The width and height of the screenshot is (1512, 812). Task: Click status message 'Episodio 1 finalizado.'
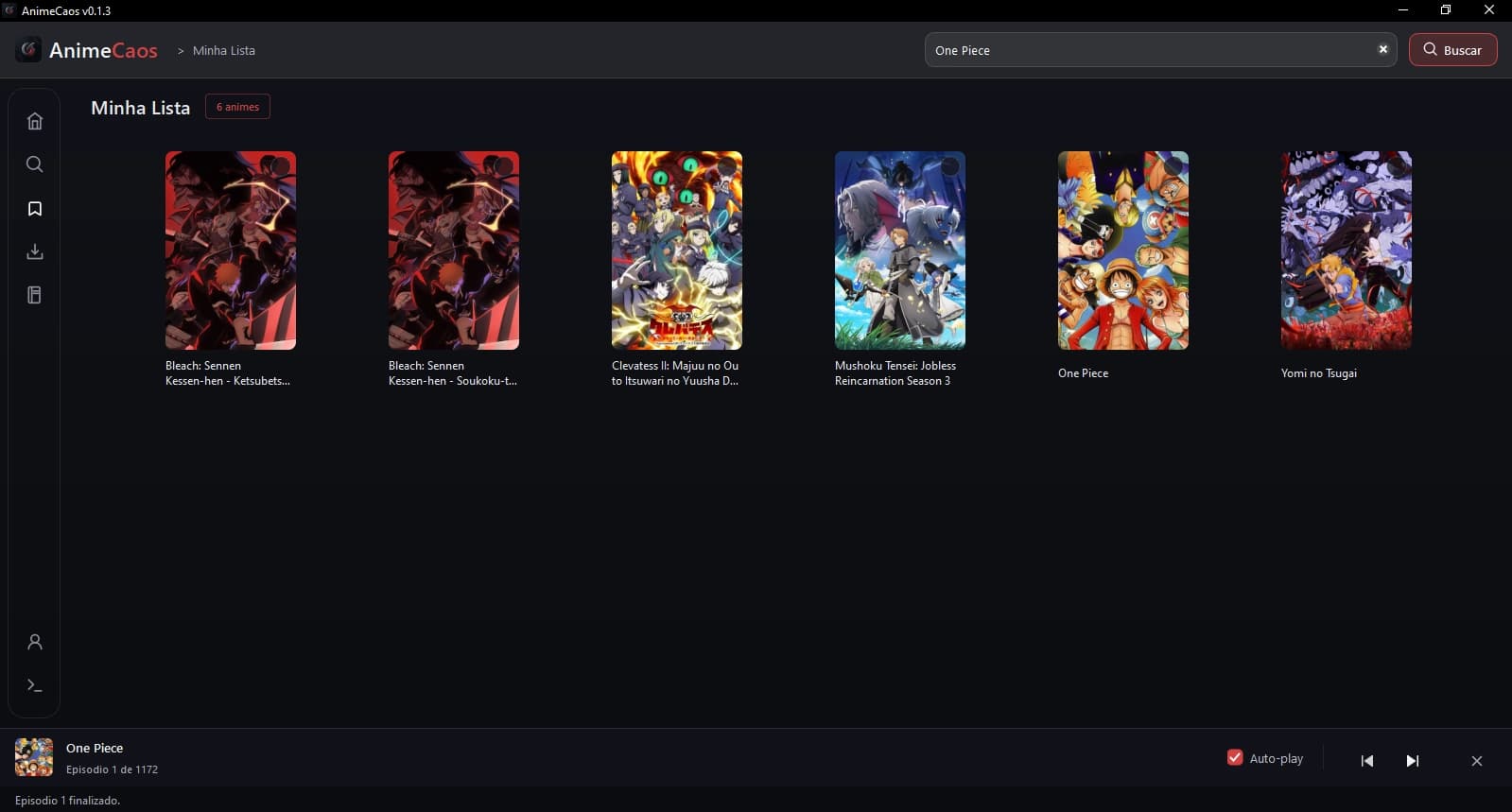(67, 801)
